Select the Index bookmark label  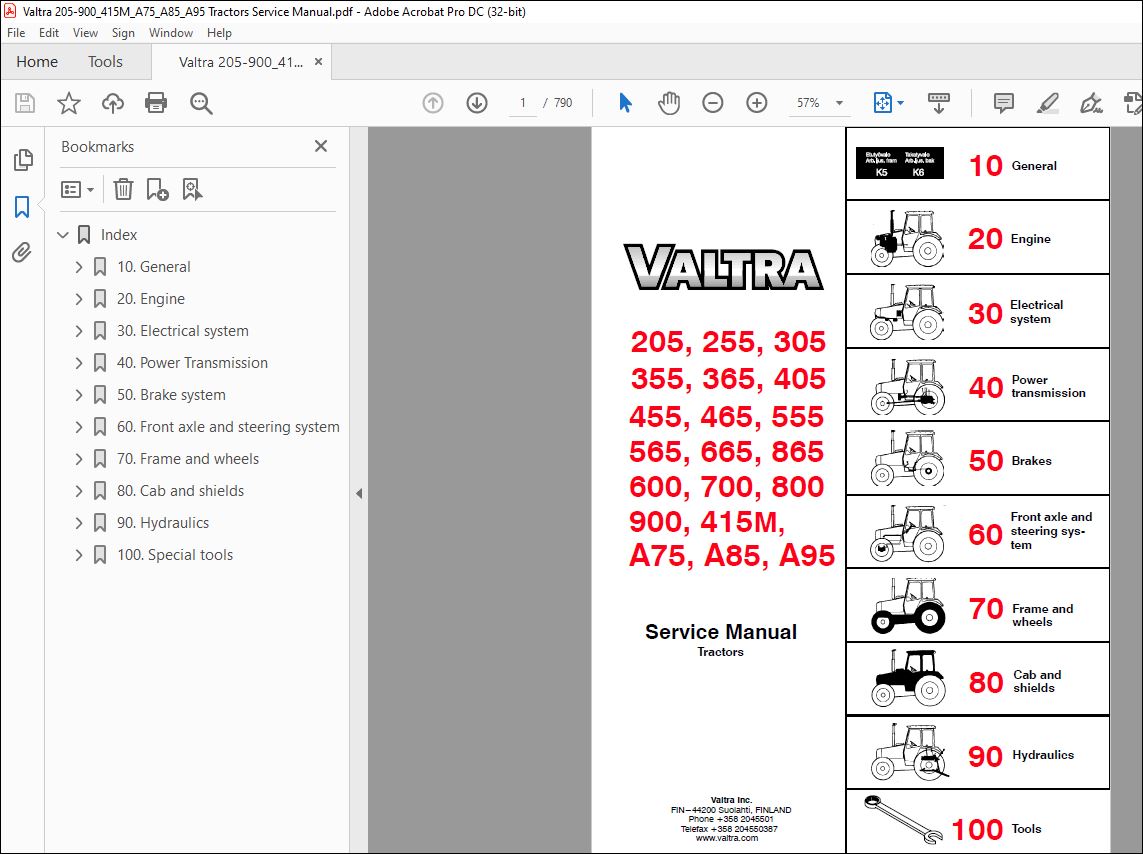[x=119, y=235]
